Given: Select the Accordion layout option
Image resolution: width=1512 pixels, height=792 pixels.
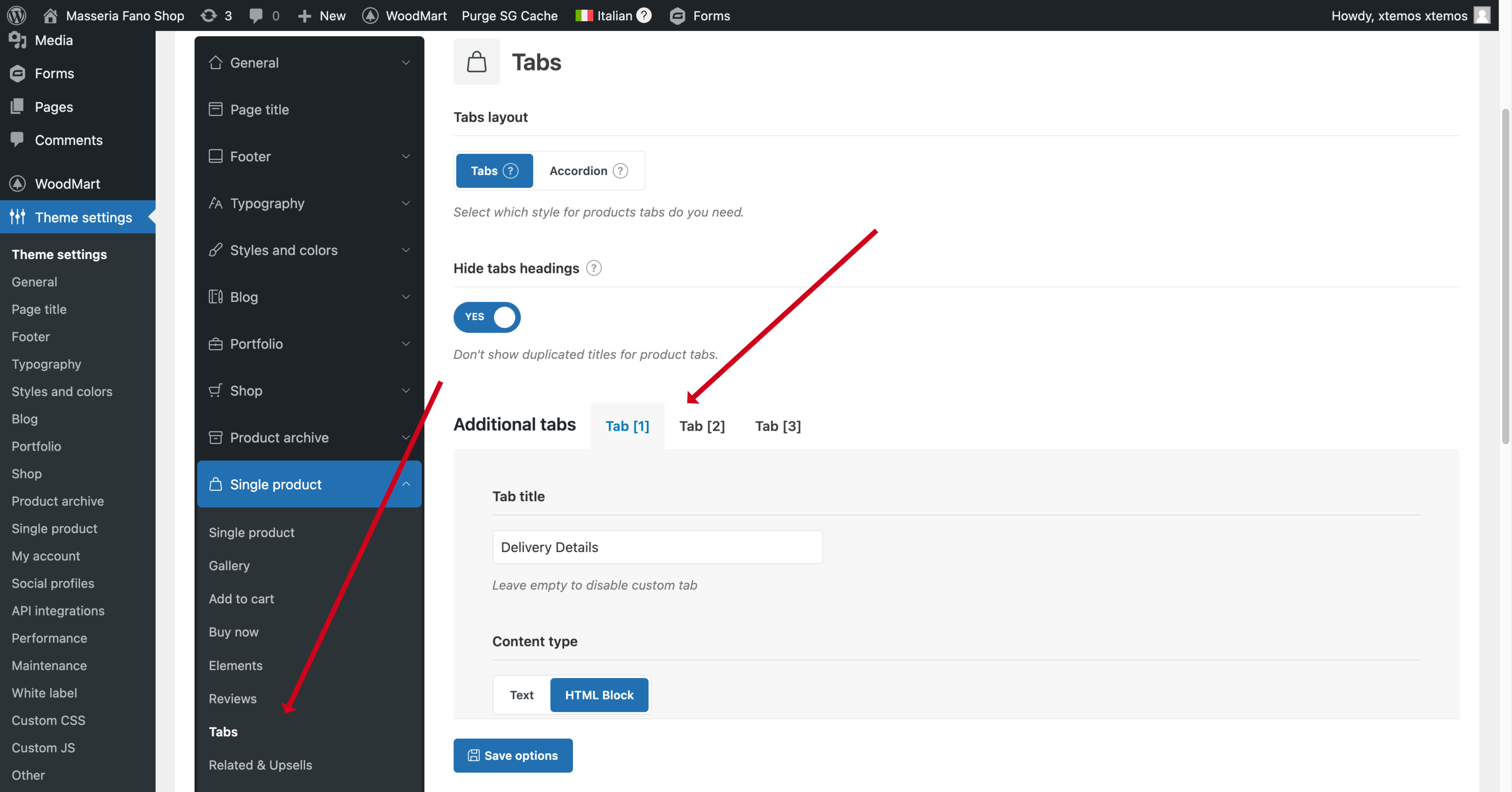Looking at the screenshot, I should 589,171.
